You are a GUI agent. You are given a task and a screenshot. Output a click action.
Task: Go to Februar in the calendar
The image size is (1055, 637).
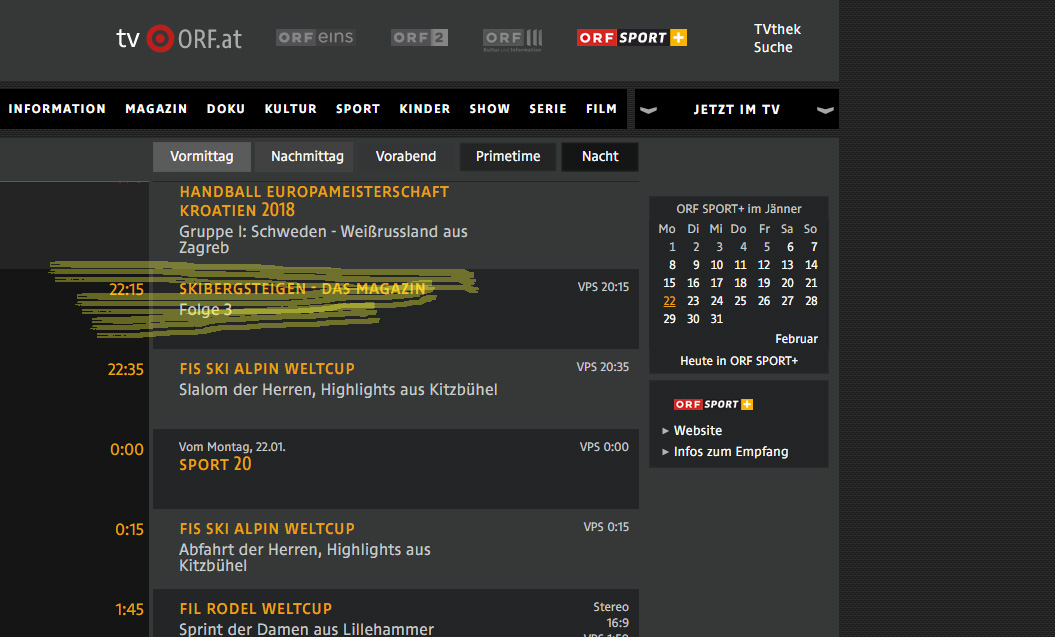[797, 339]
